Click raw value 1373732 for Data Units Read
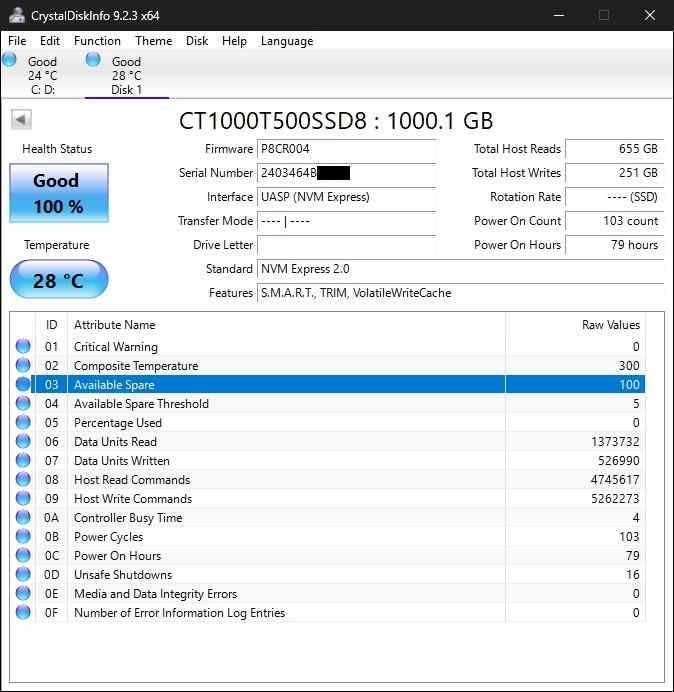Image resolution: width=674 pixels, height=692 pixels. coord(615,442)
